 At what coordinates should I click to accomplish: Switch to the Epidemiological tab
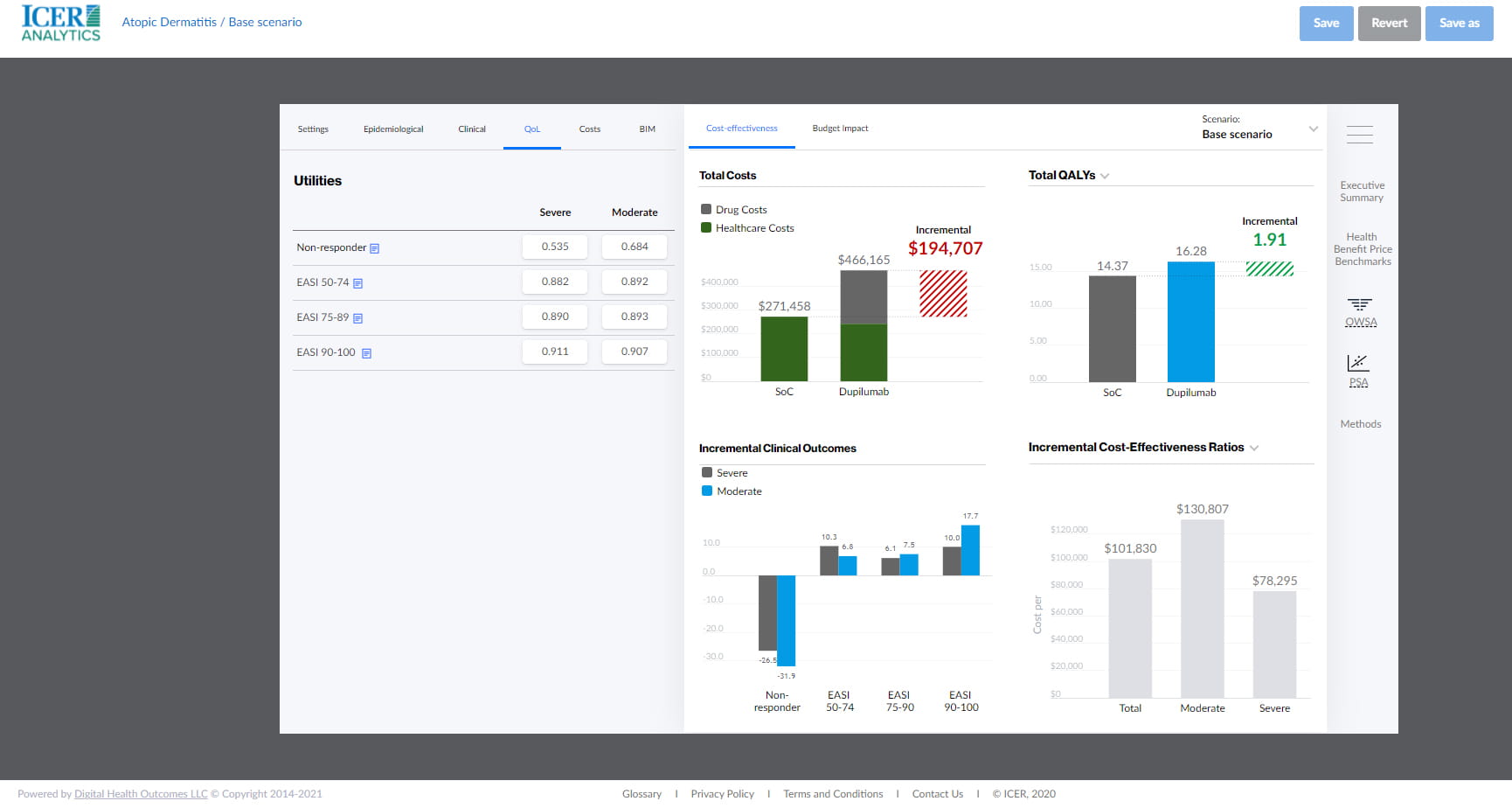pyautogui.click(x=393, y=129)
